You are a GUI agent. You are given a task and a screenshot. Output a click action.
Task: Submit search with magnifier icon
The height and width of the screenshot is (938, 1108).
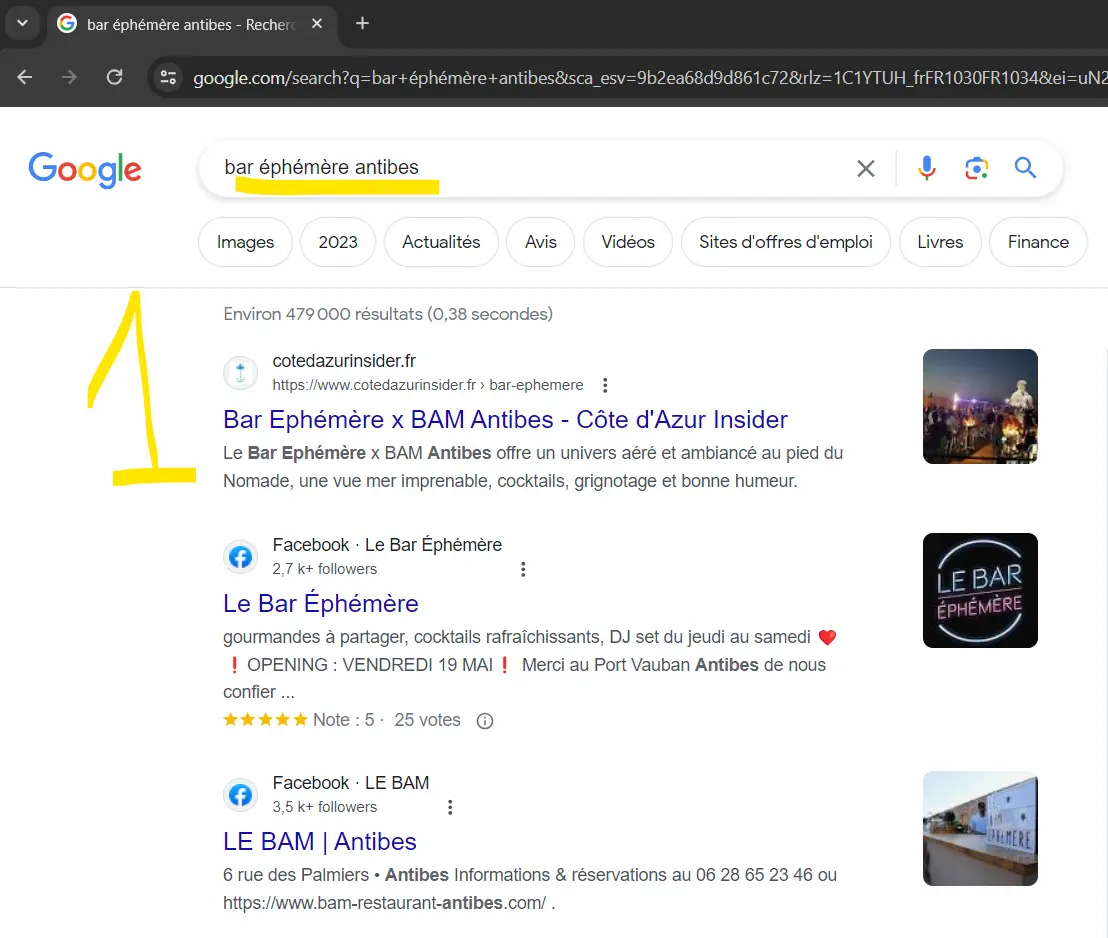pyautogui.click(x=1025, y=168)
